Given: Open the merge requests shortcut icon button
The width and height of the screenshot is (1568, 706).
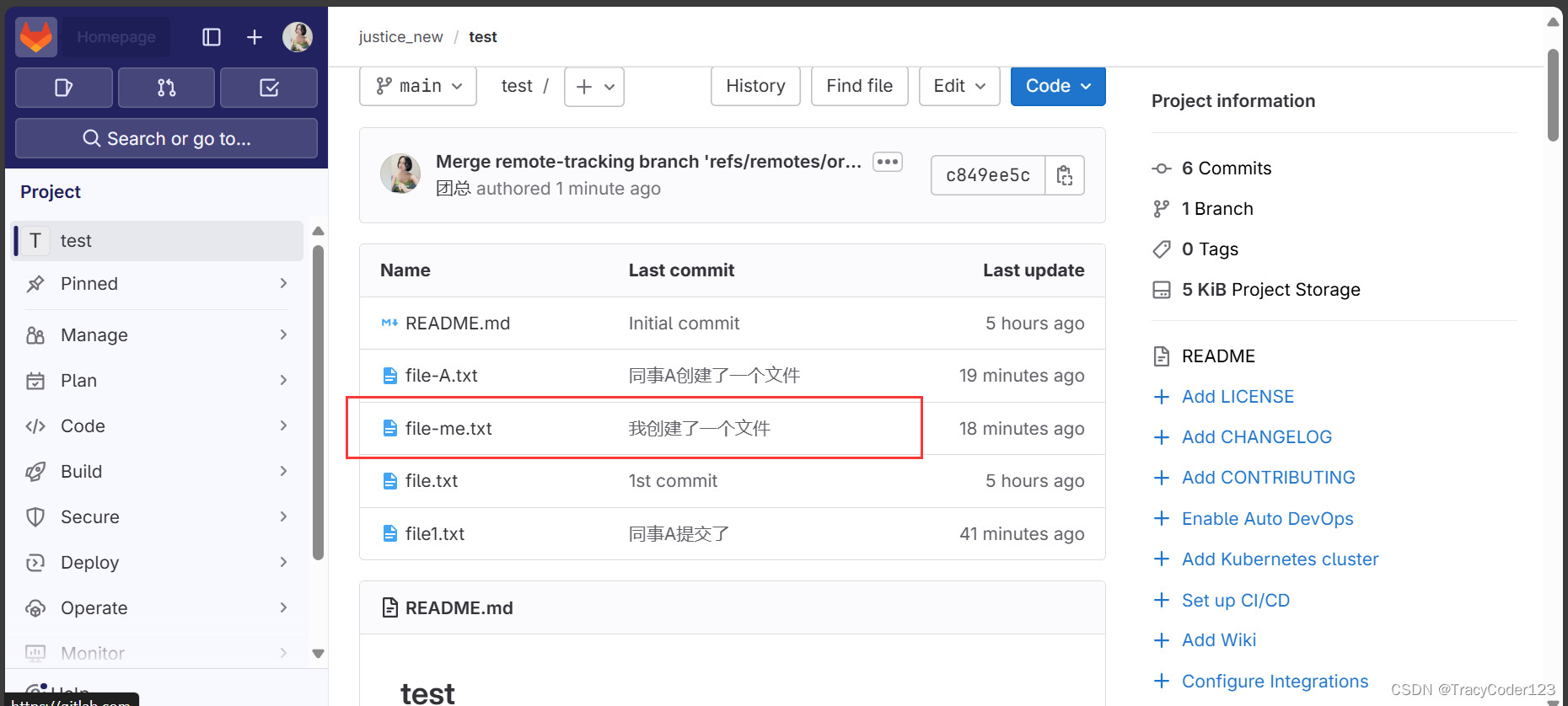Looking at the screenshot, I should pos(166,88).
